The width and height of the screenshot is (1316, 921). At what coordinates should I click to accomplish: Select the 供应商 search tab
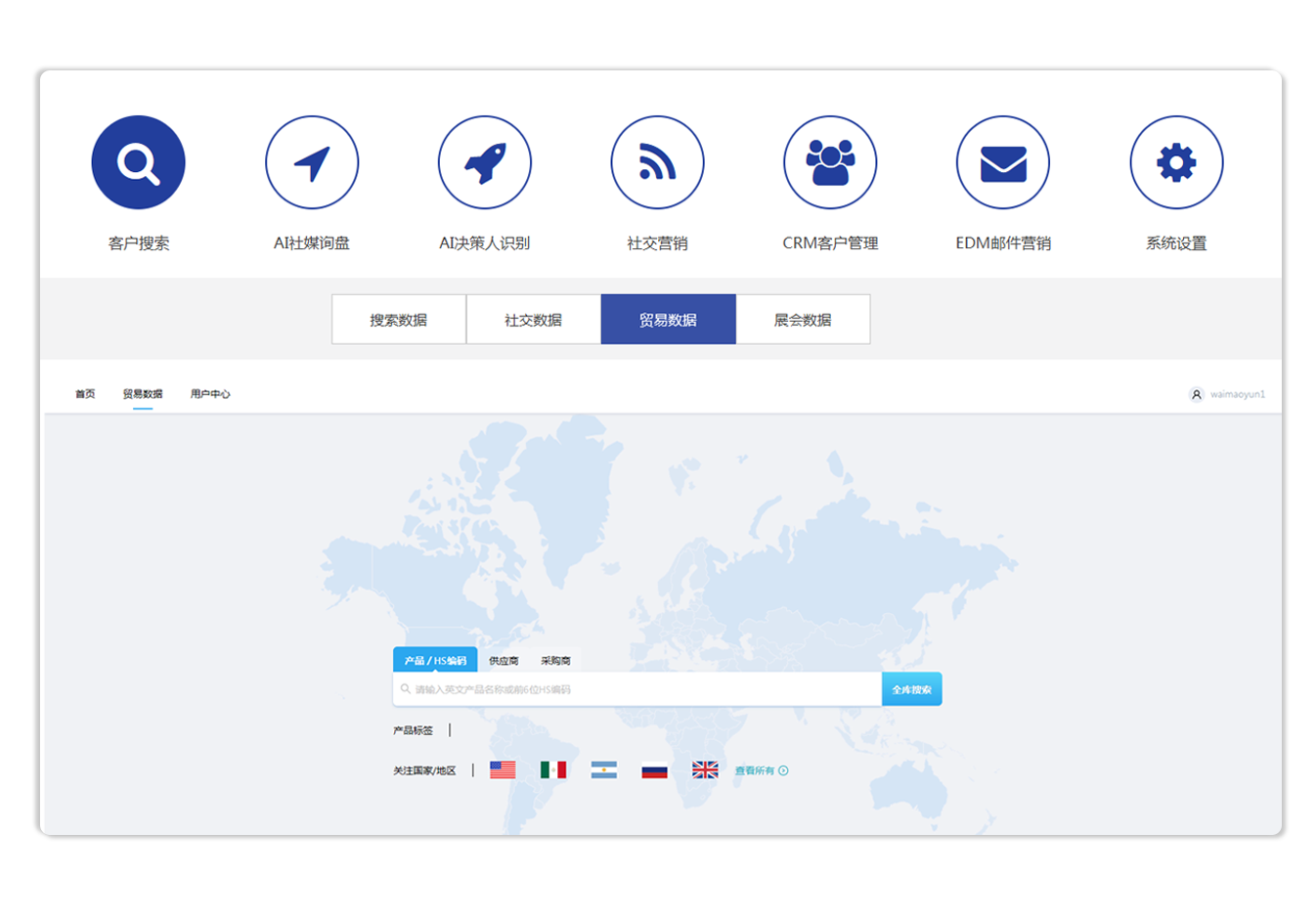point(504,661)
